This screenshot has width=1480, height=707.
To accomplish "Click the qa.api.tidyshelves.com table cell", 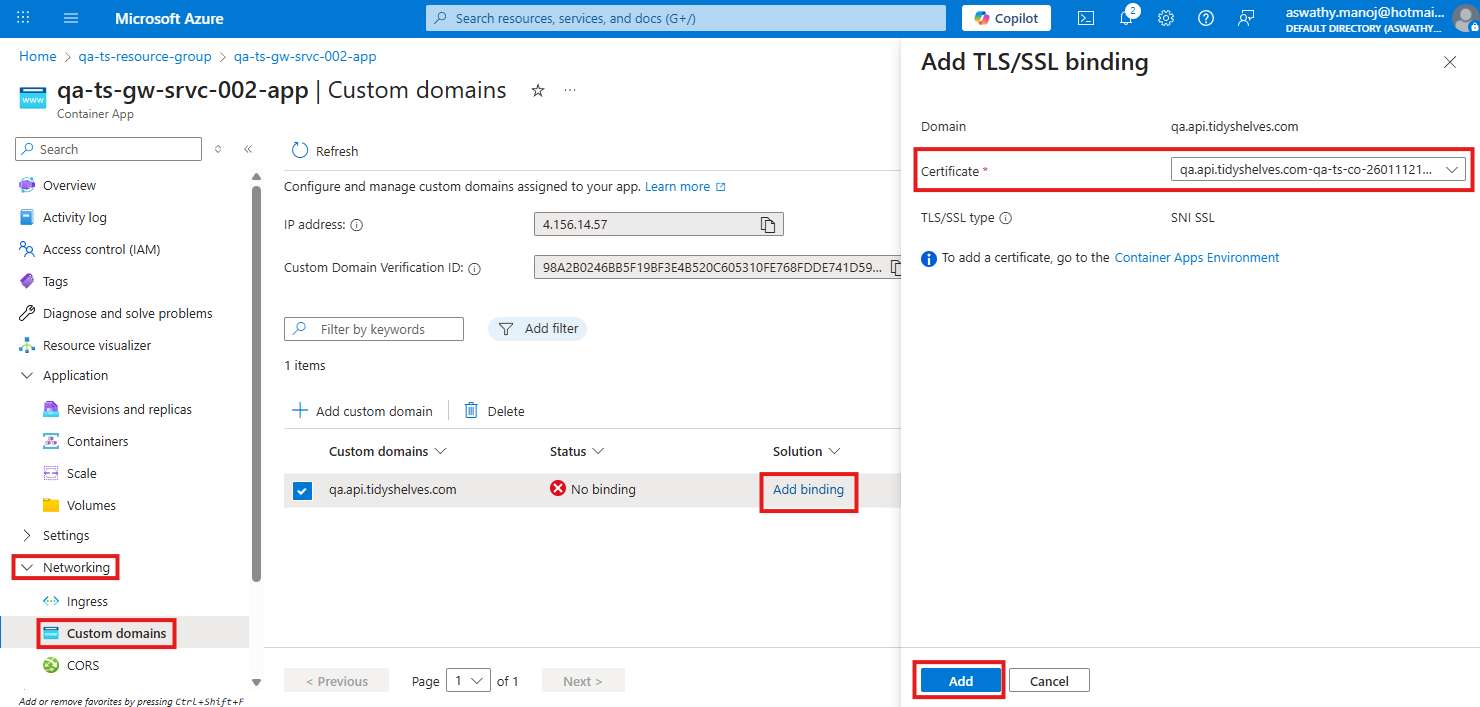I will [x=393, y=490].
